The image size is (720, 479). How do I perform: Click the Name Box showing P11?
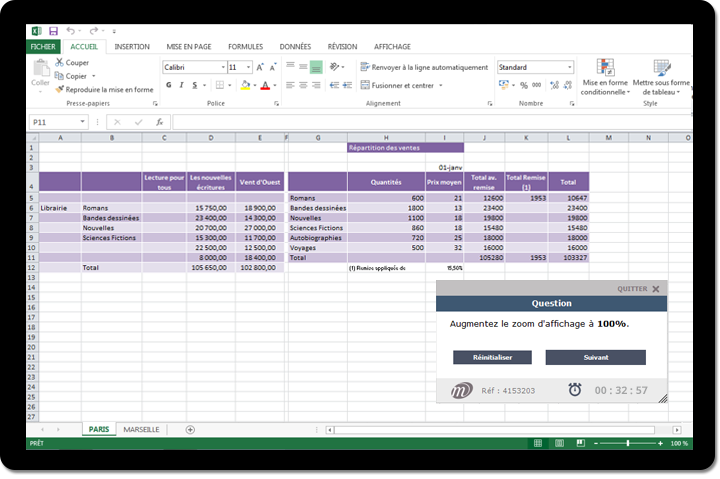click(x=52, y=122)
